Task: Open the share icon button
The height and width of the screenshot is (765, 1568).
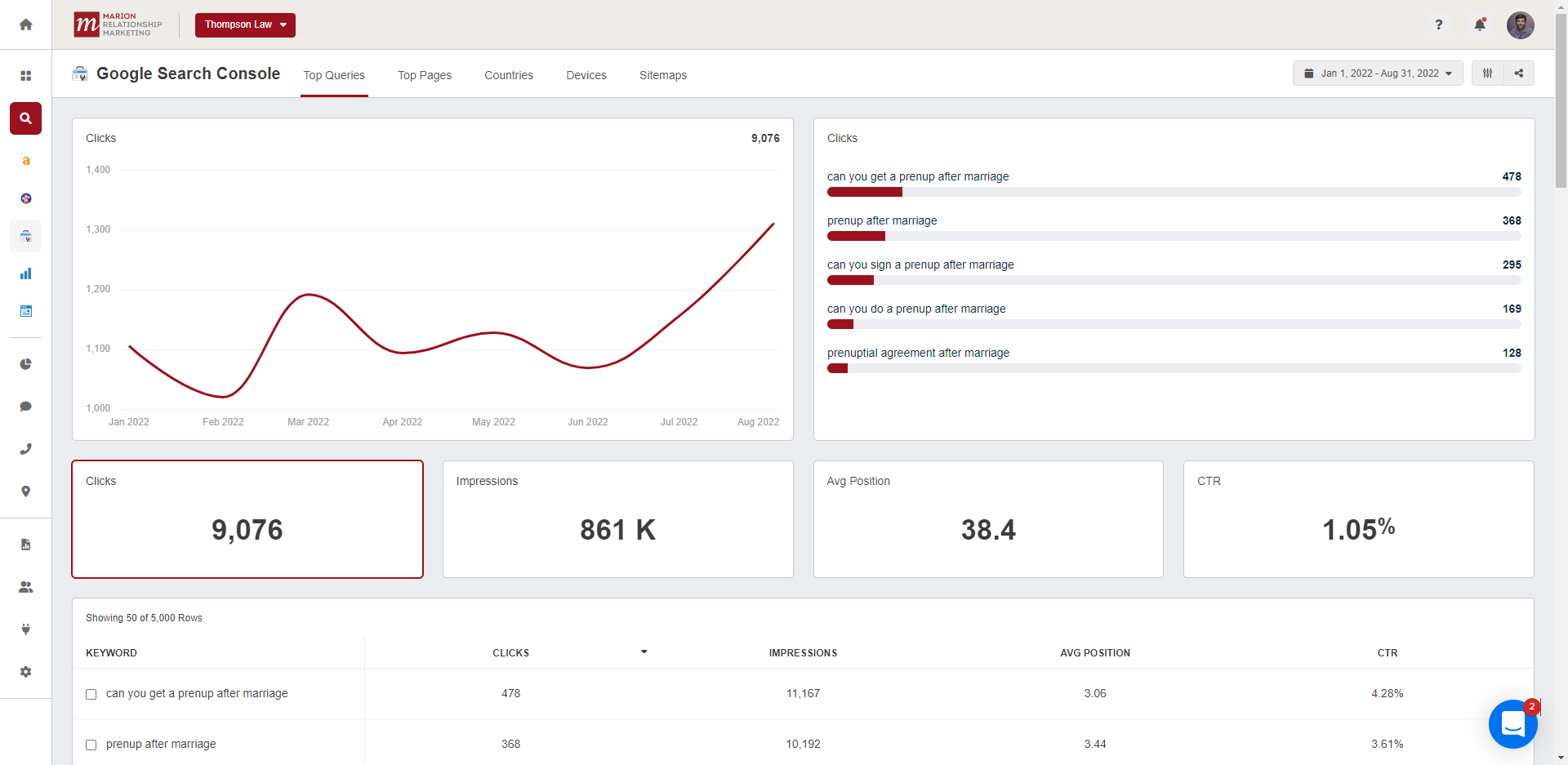Action: point(1518,73)
